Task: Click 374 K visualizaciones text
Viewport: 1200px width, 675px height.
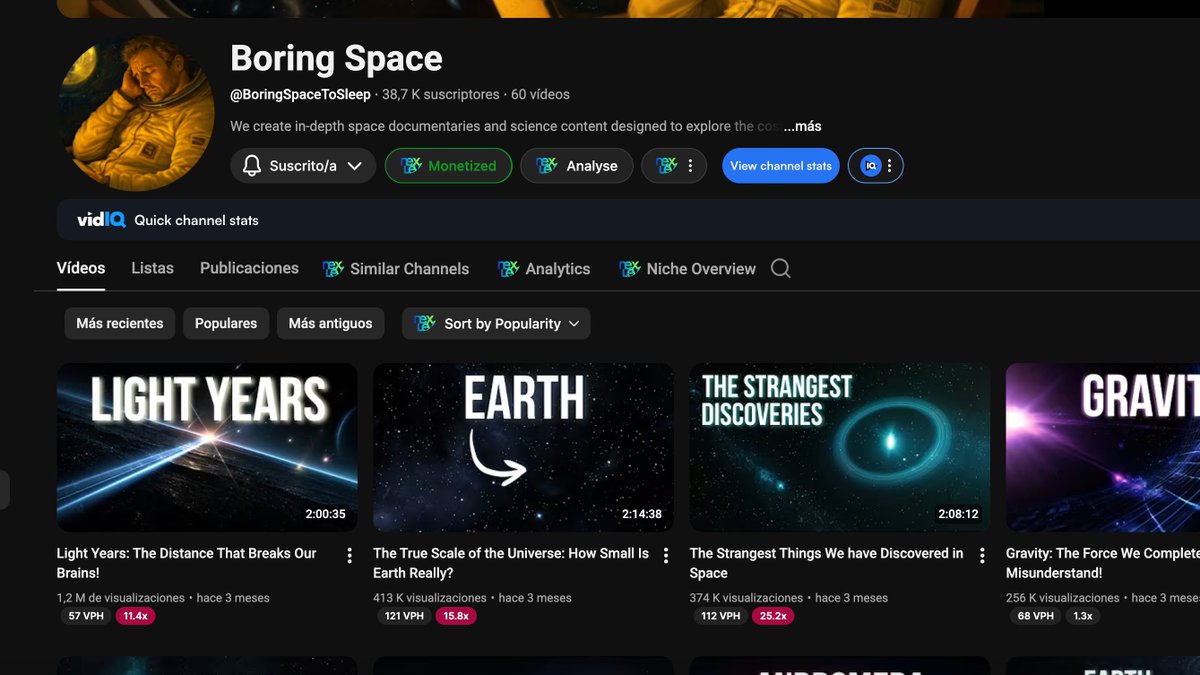Action: point(747,598)
